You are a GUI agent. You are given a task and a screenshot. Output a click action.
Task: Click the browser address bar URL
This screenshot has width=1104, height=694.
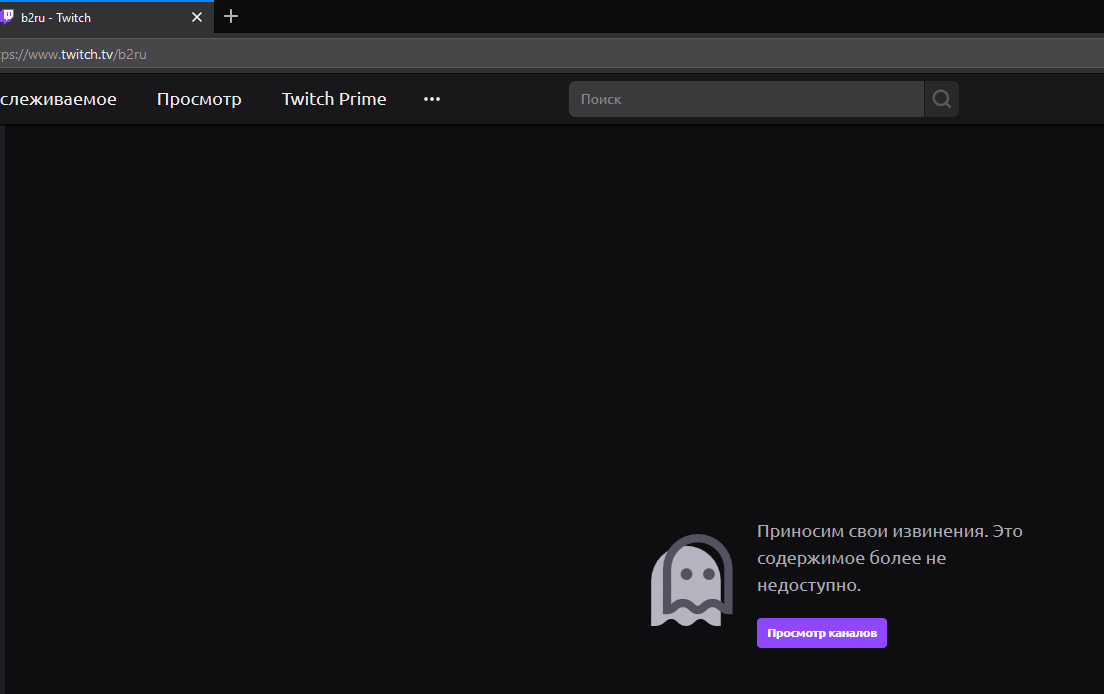click(400, 54)
